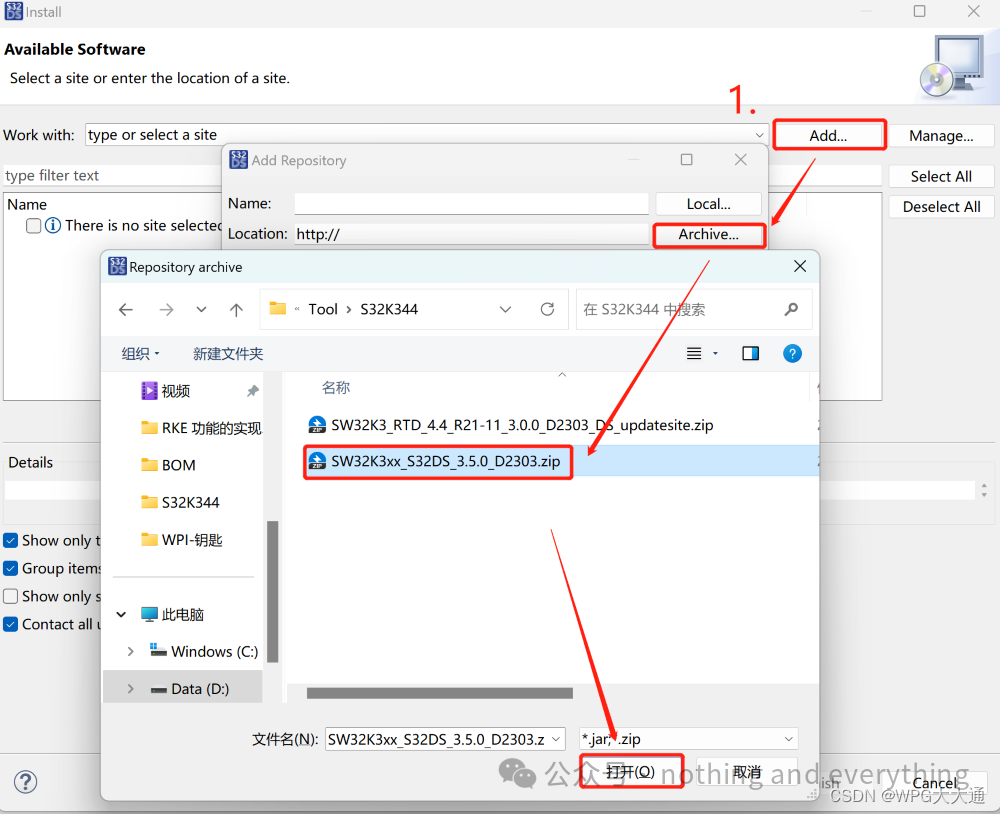Open the 组织 organize menu
The height and width of the screenshot is (814, 1000).
(140, 353)
